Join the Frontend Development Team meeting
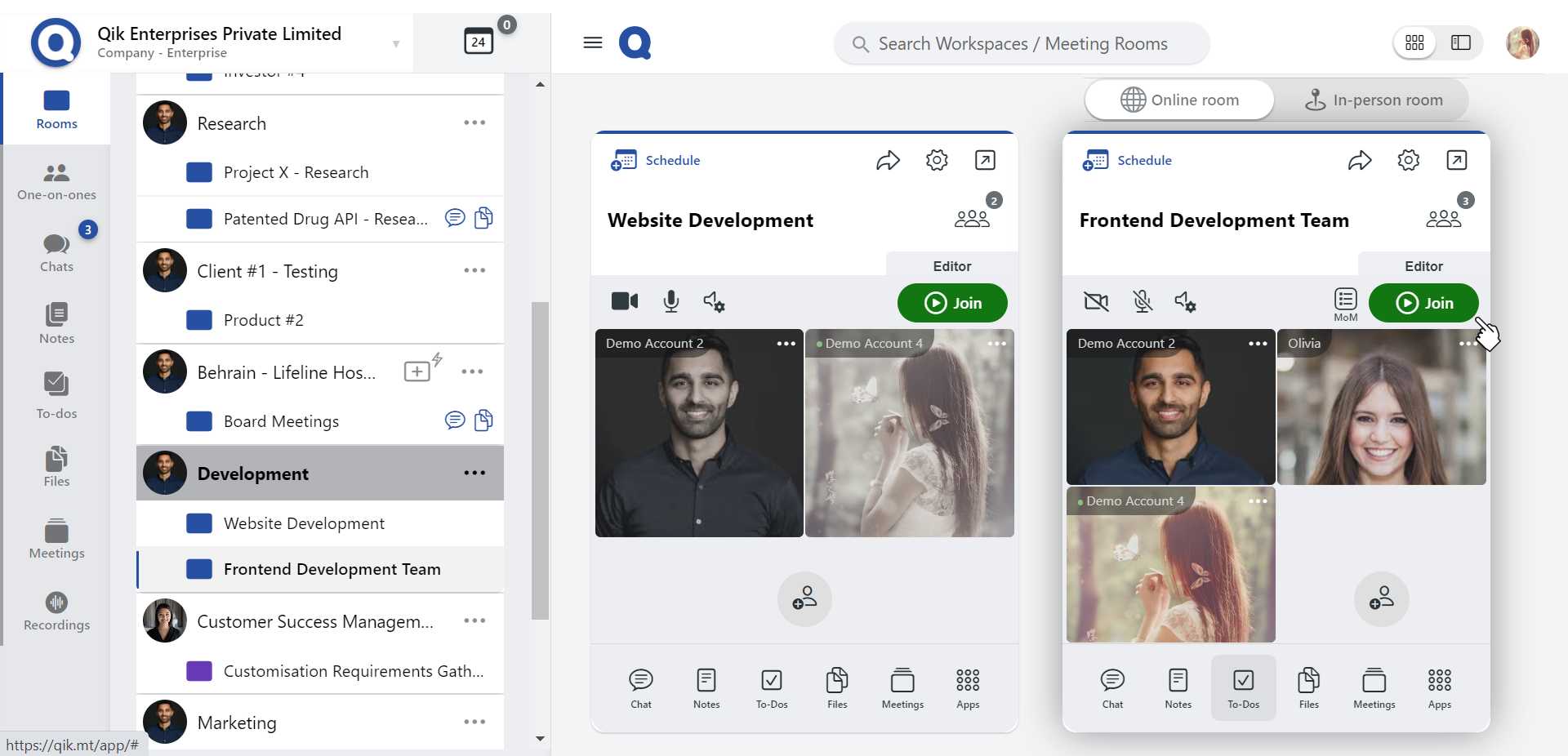Screen dimensions: 1568x756 1423,303
